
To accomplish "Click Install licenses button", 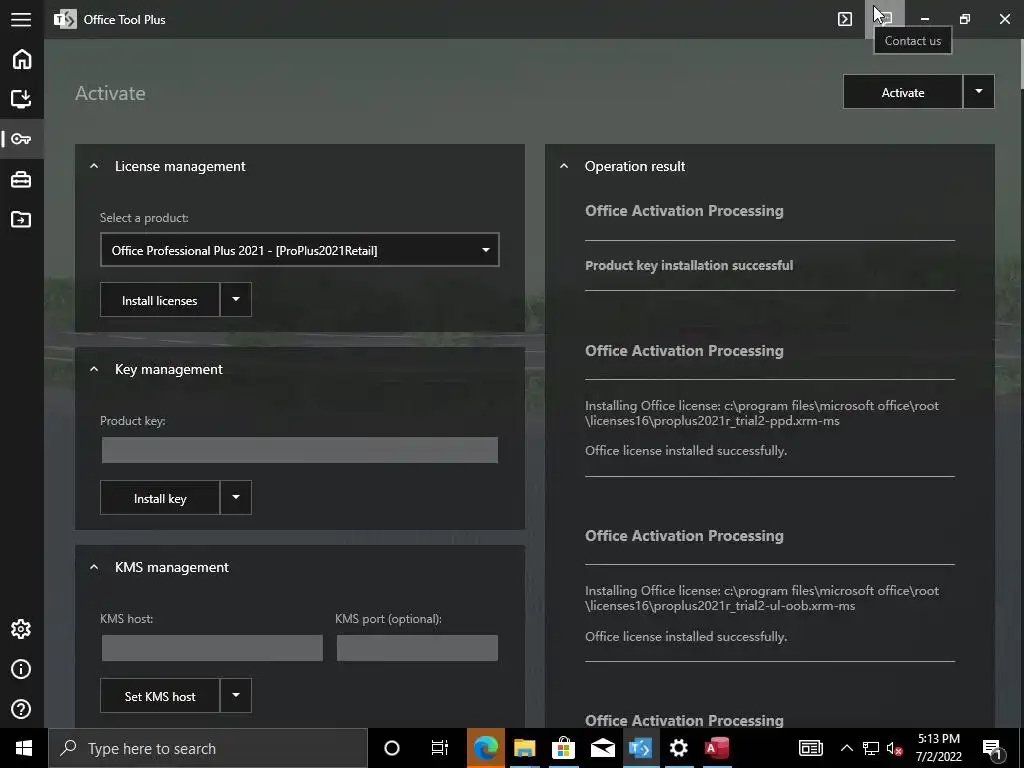I will [x=159, y=300].
